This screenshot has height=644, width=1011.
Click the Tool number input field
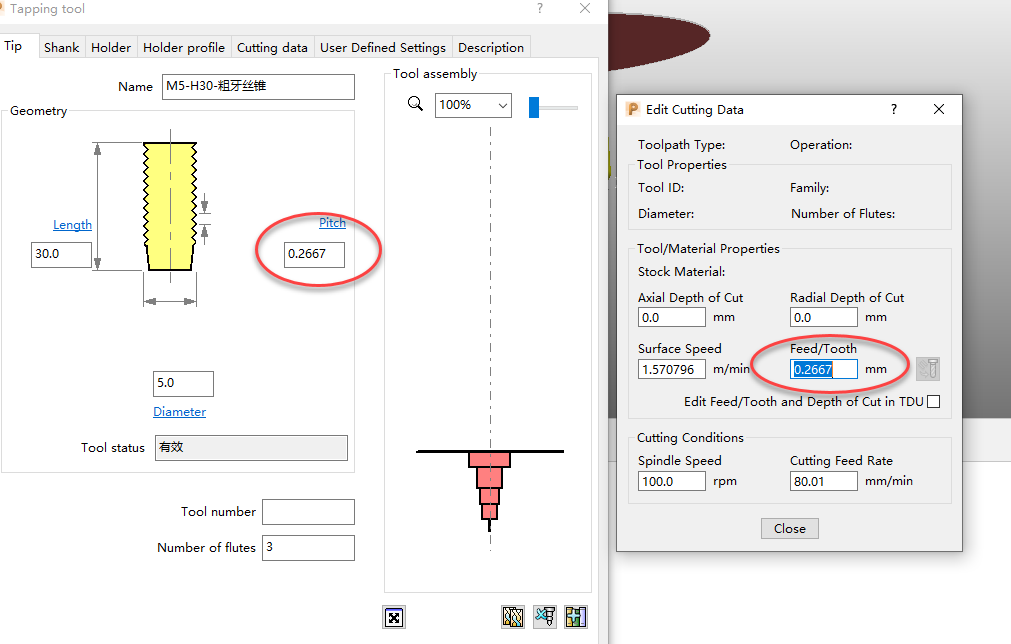point(308,512)
